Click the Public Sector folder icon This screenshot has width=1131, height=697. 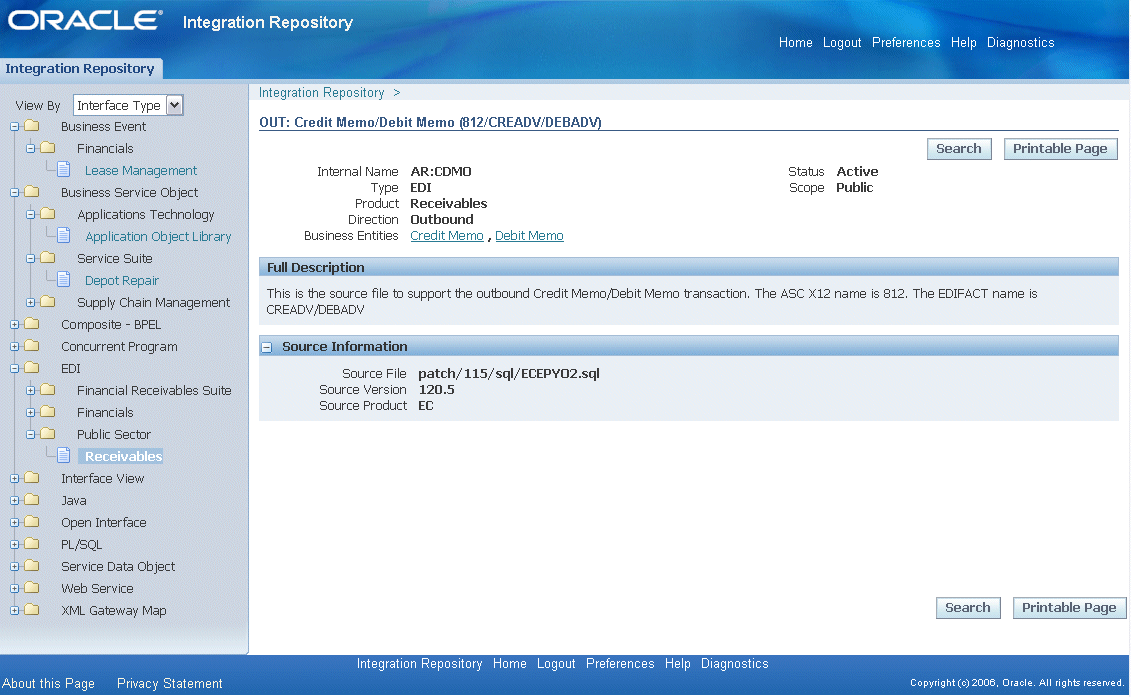[x=48, y=434]
